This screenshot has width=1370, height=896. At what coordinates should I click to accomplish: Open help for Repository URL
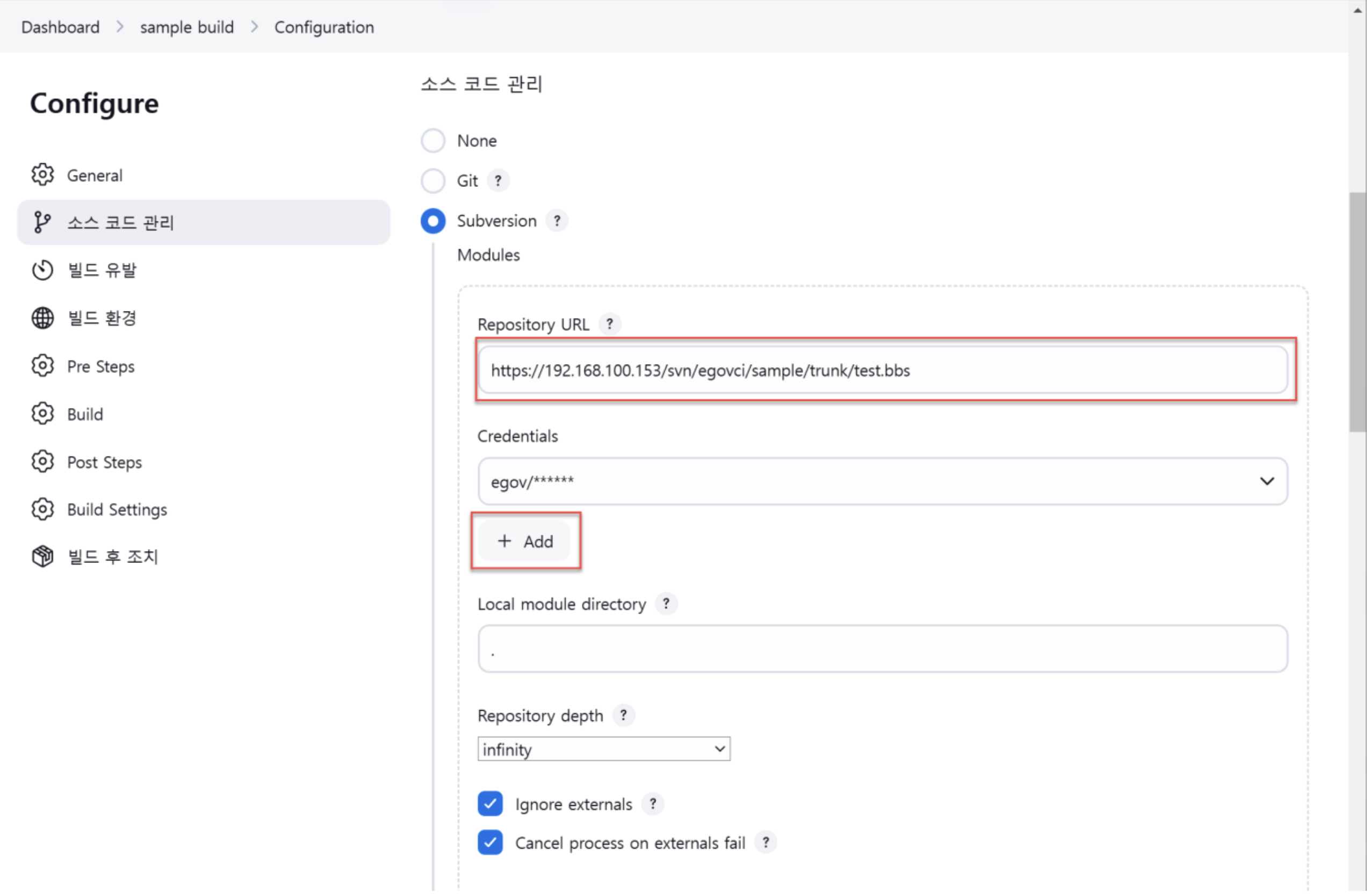[610, 324]
